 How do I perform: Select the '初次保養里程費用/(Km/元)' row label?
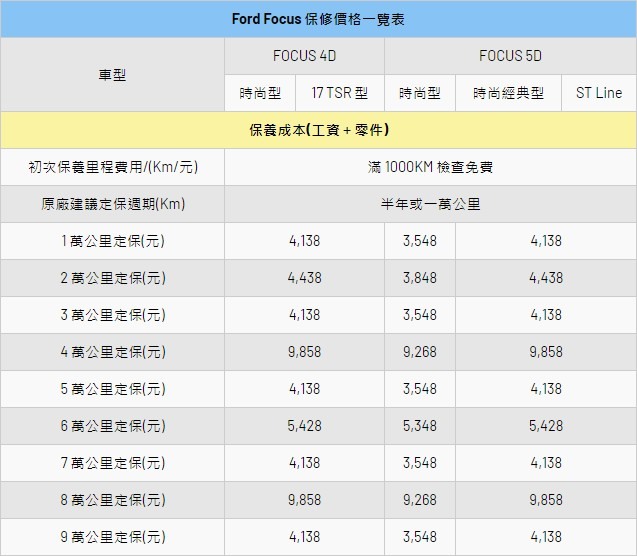pos(112,167)
